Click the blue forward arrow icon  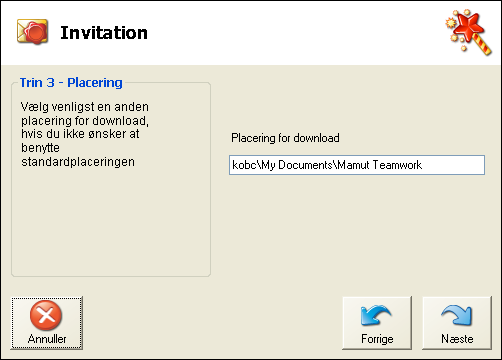tap(456, 315)
